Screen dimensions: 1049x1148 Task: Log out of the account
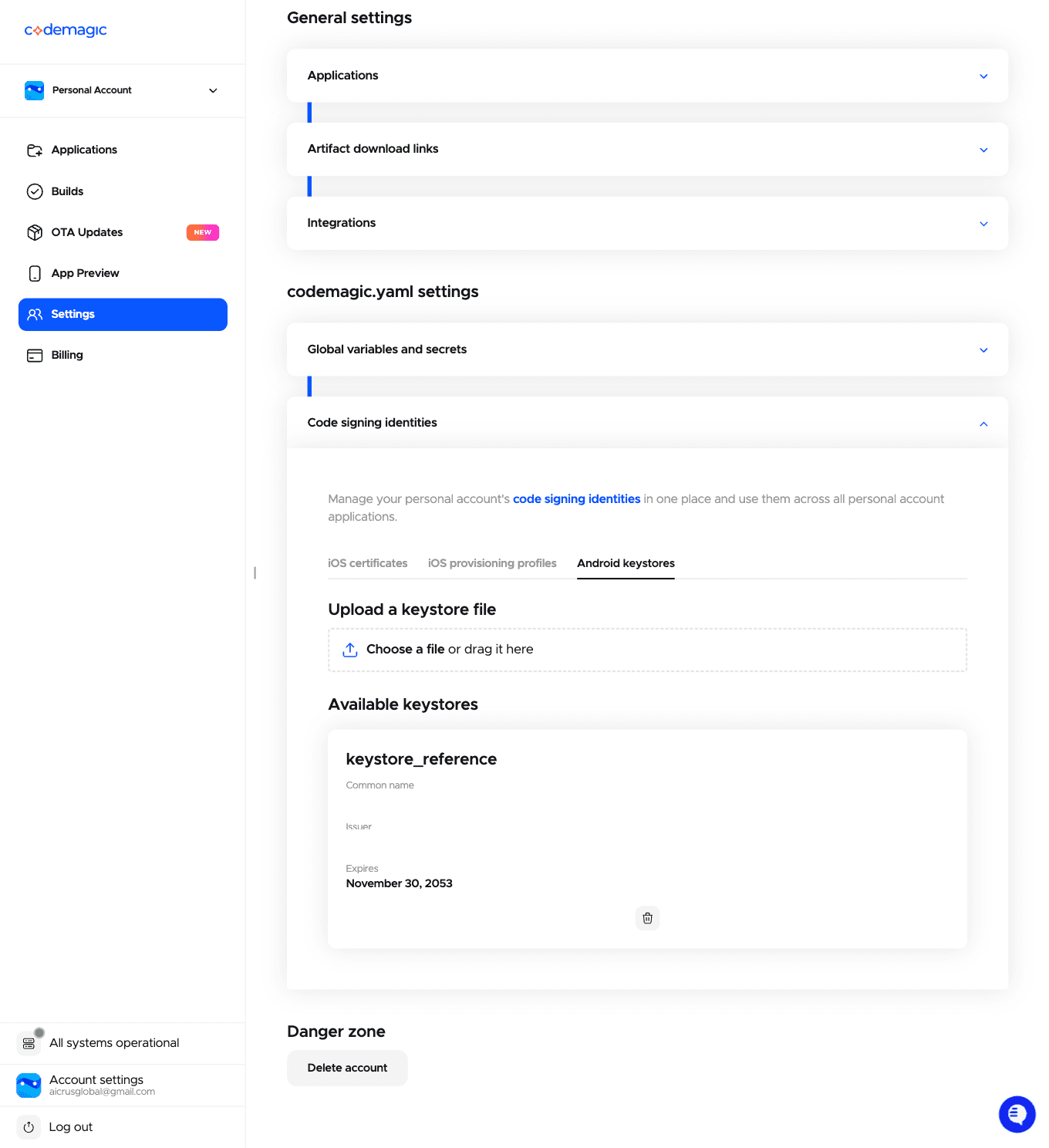71,1127
